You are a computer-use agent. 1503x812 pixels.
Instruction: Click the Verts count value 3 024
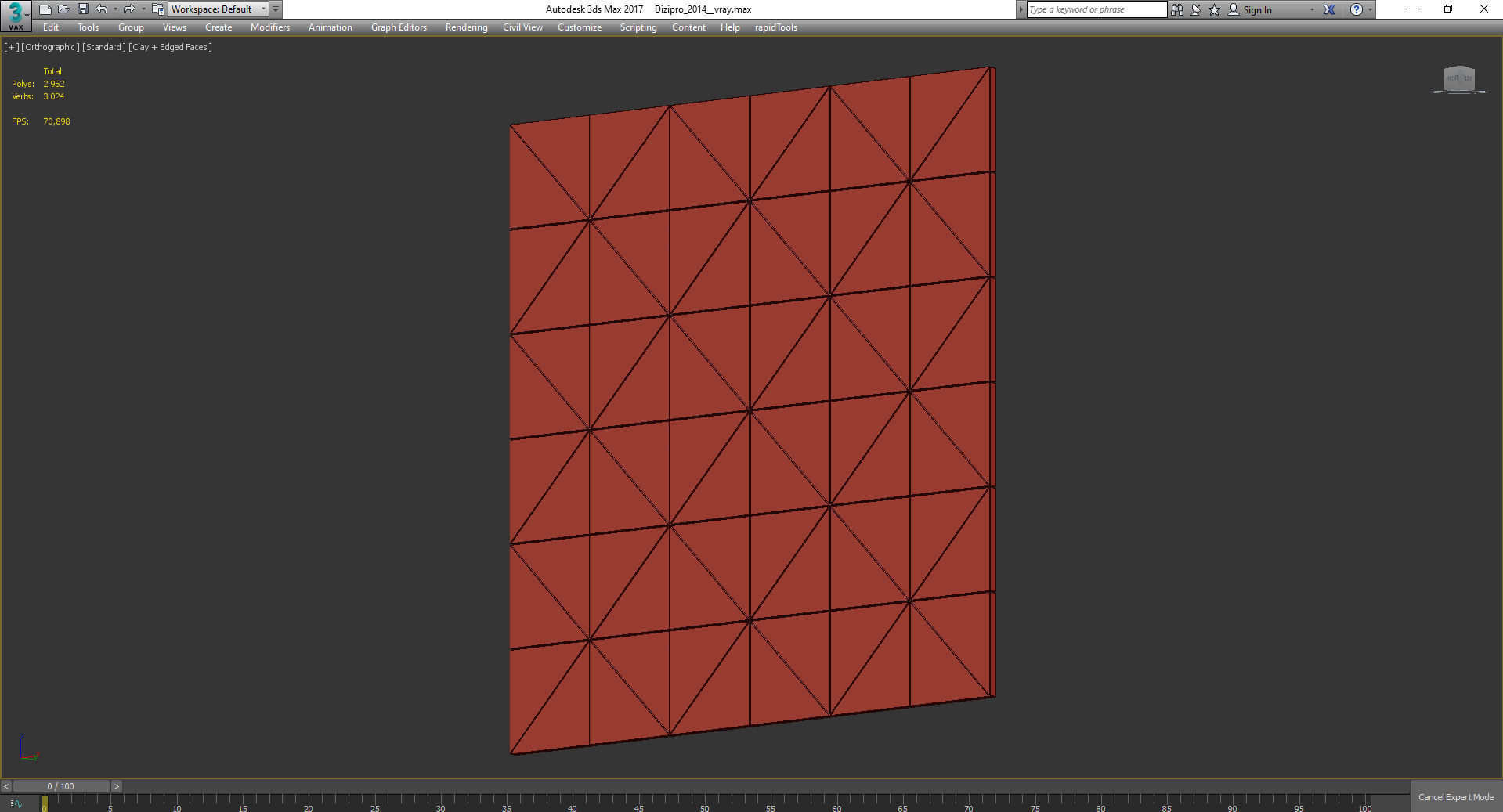[54, 96]
